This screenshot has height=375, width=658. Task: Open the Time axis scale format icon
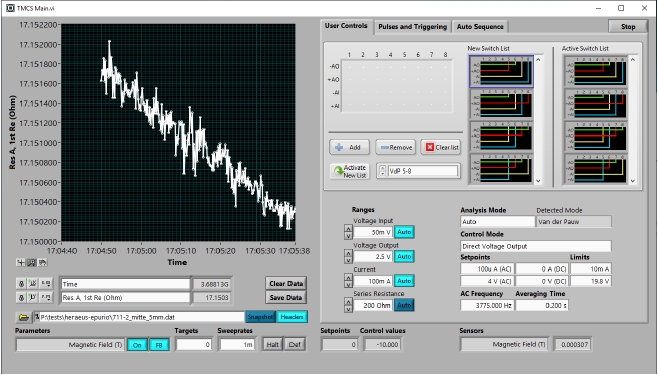[46, 284]
